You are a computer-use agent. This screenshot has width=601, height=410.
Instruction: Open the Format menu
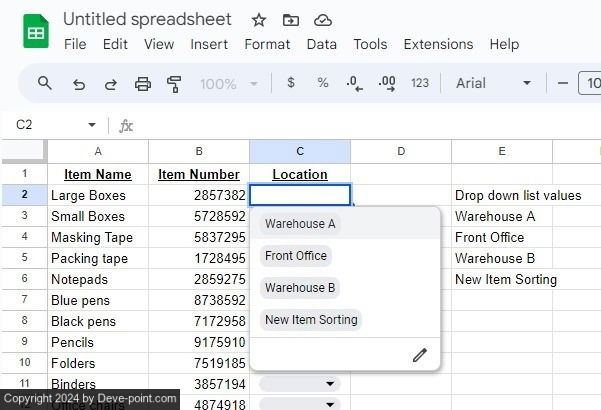pyautogui.click(x=267, y=44)
